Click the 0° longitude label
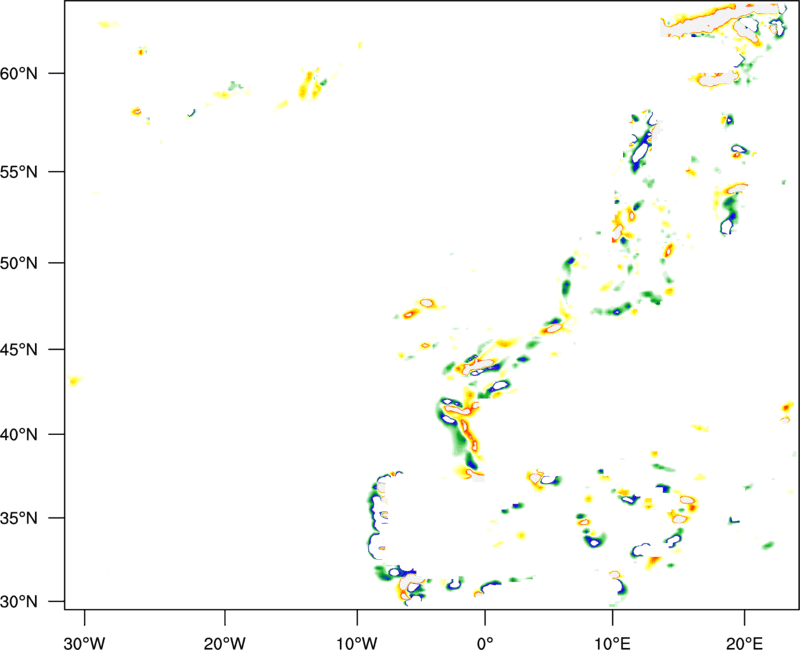The image size is (800, 650). pyautogui.click(x=485, y=643)
